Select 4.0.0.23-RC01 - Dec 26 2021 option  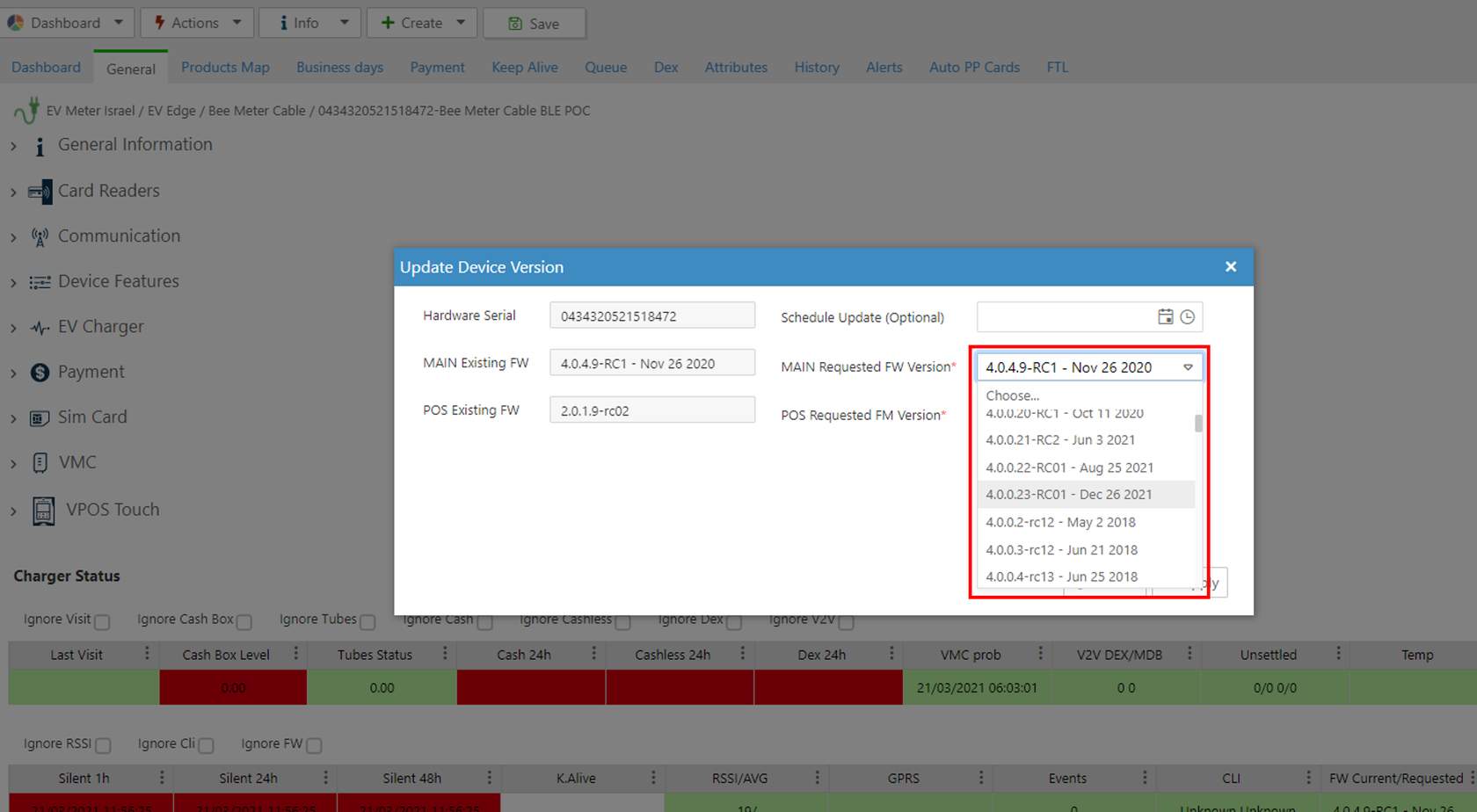1086,494
